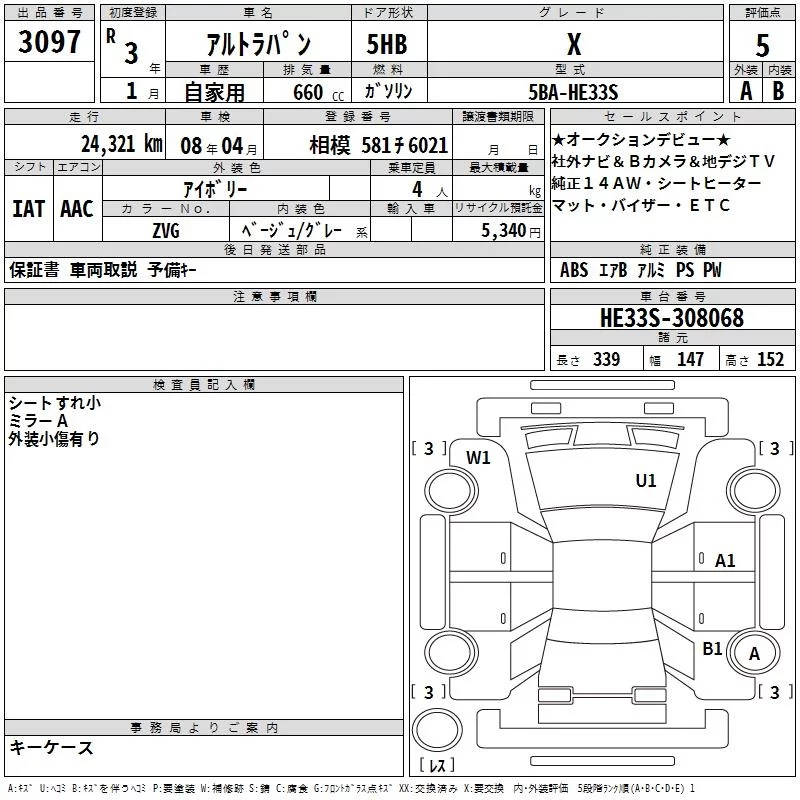Select the color code ZVG field
The height and width of the screenshot is (800, 800).
point(166,229)
